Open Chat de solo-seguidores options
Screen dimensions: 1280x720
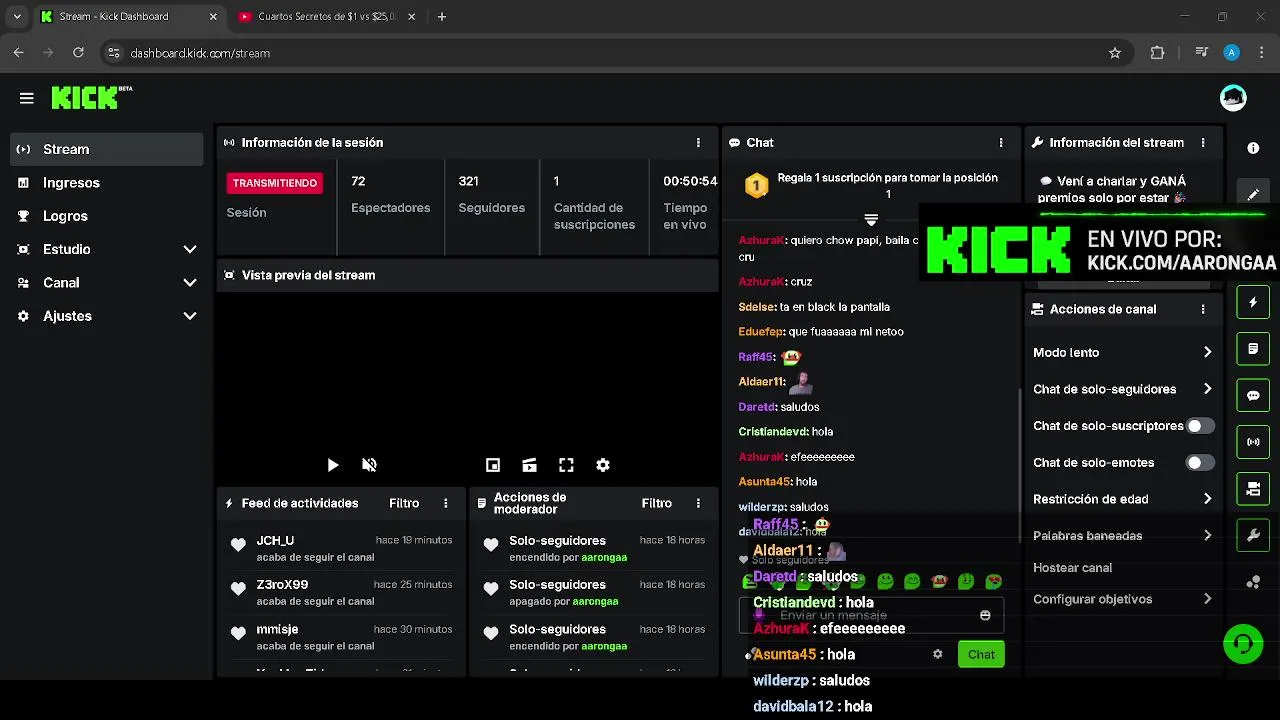1122,389
